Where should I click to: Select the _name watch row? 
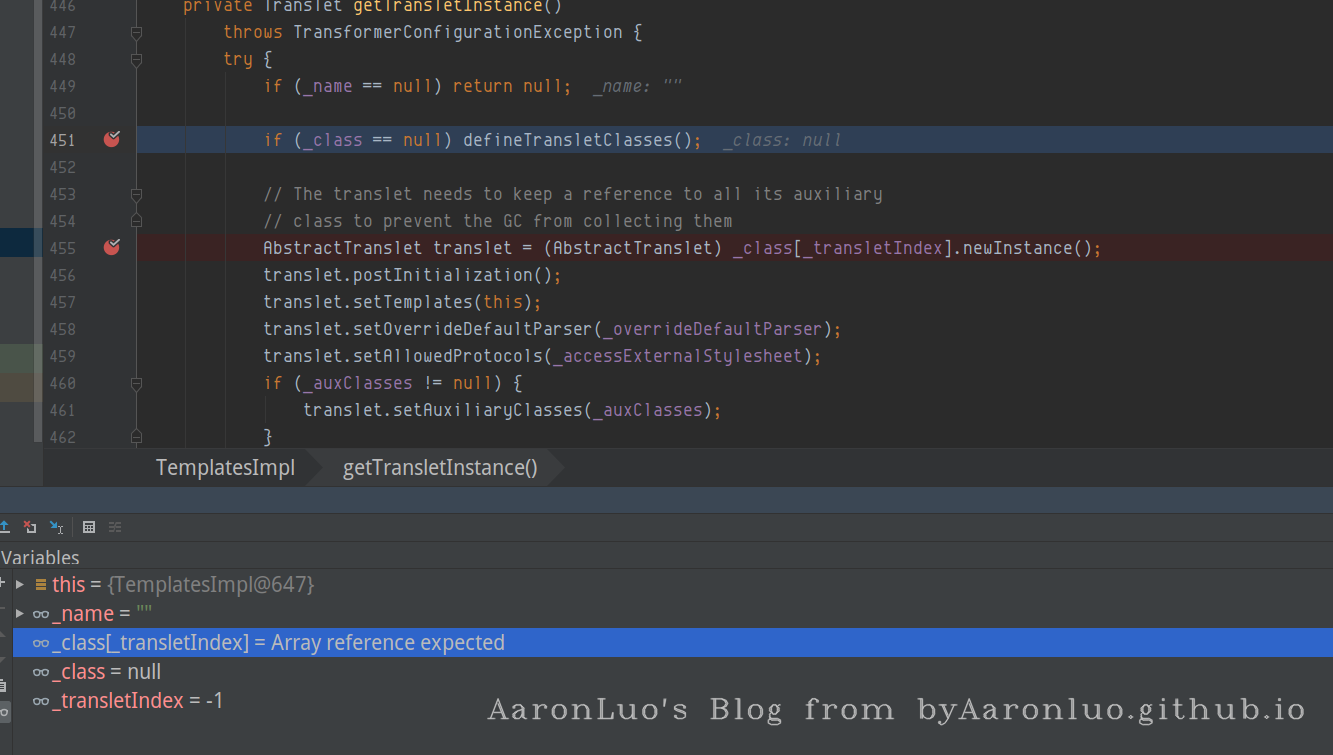click(x=672, y=613)
